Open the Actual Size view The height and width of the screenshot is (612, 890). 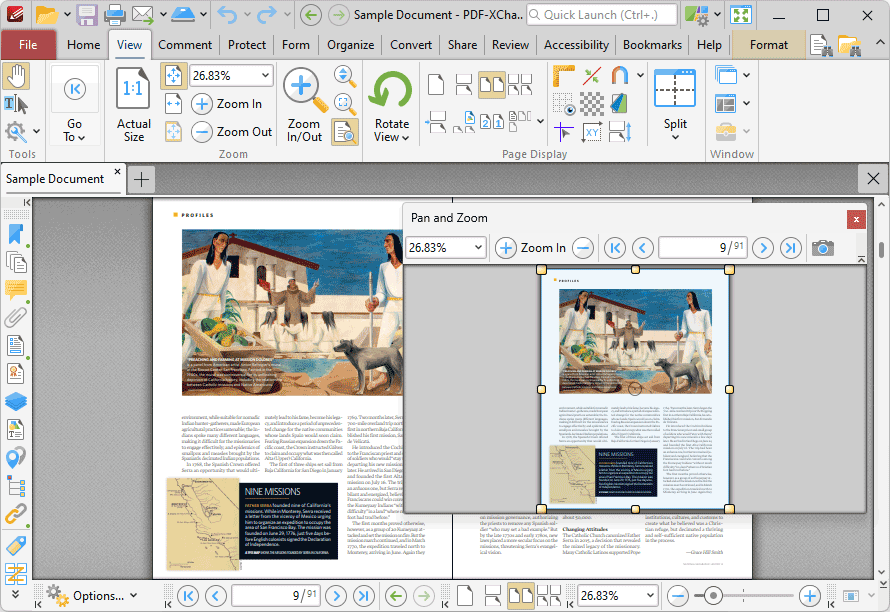[133, 104]
